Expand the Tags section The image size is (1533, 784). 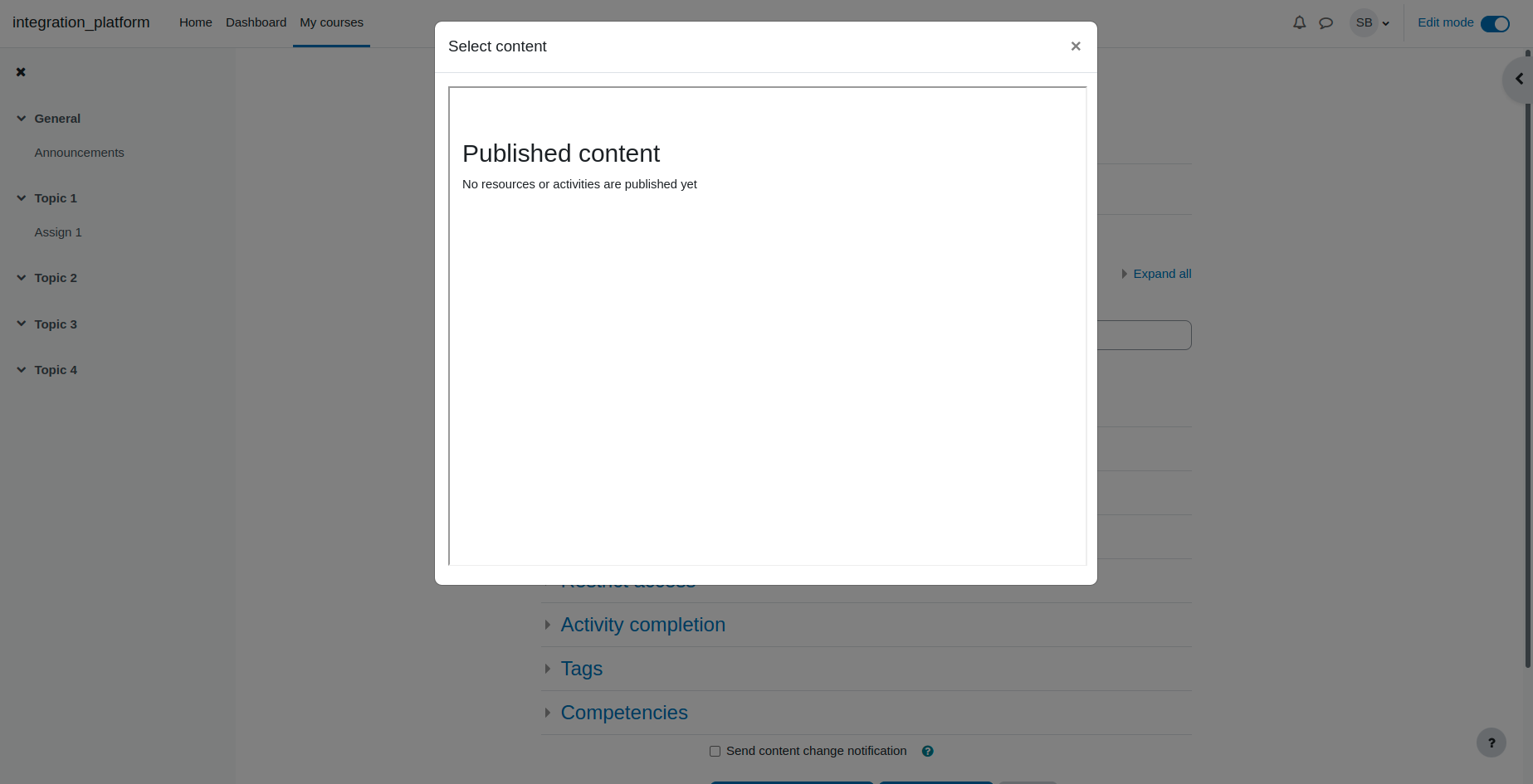coord(581,669)
